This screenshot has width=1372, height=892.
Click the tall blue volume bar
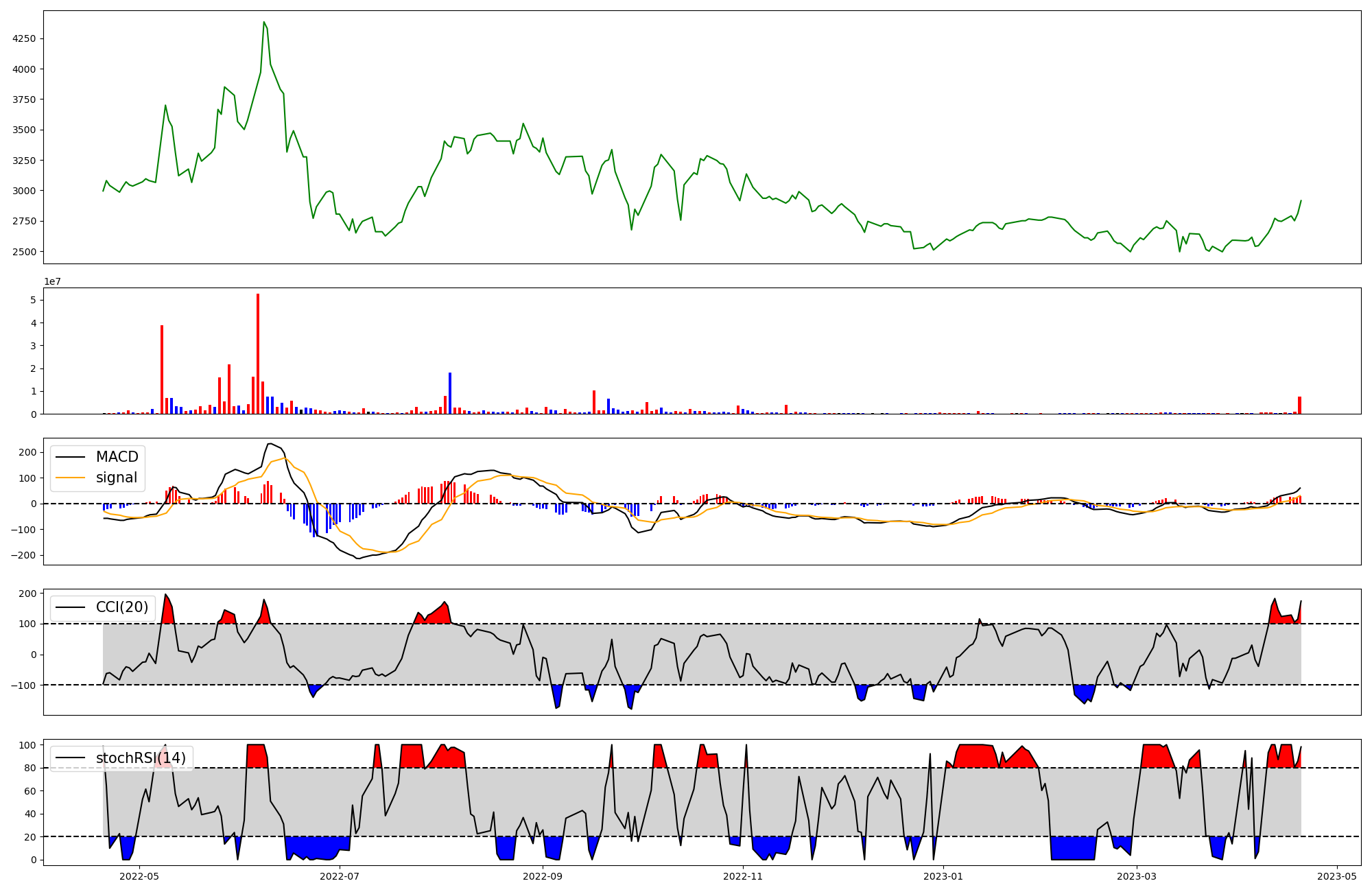[450, 393]
